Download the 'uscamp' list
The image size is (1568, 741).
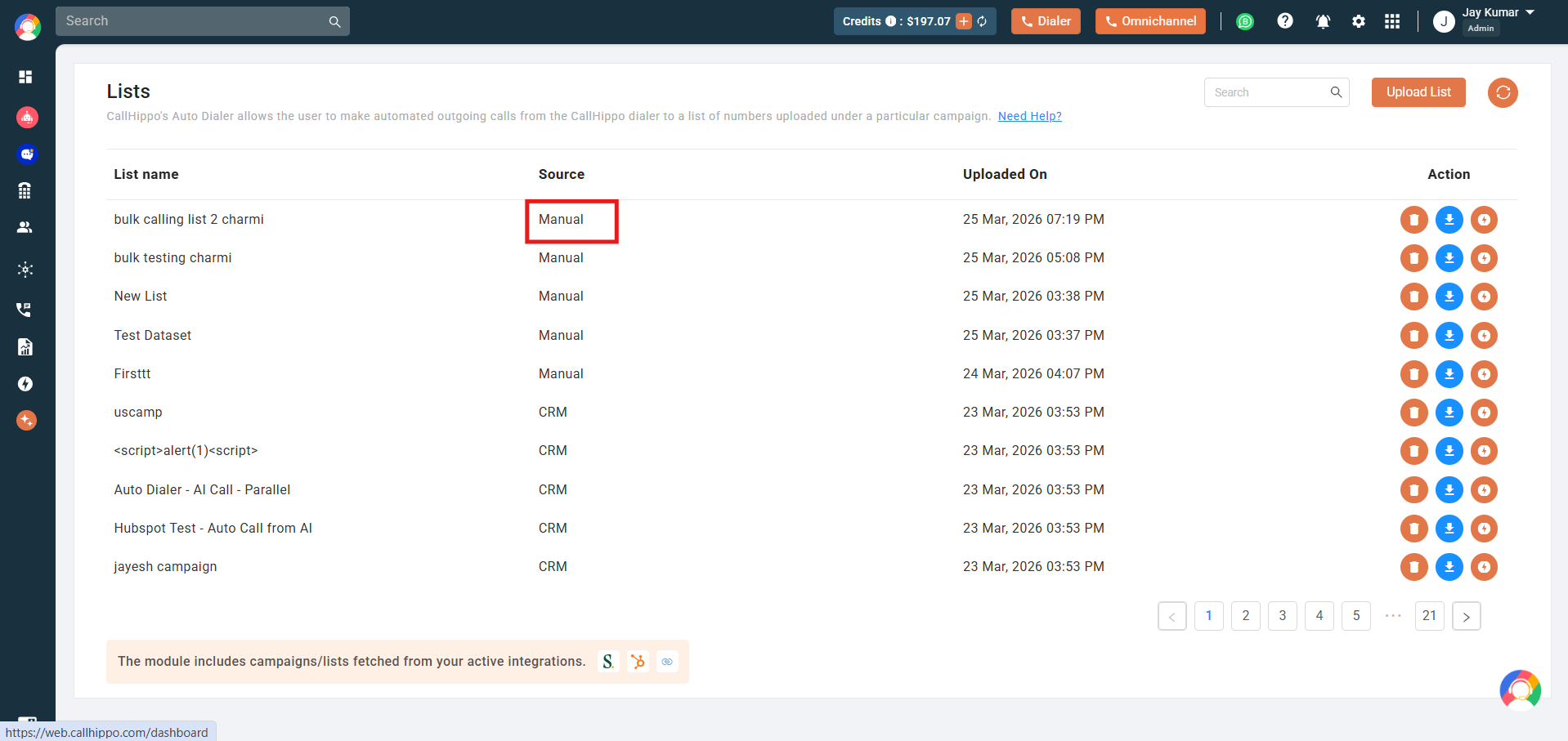(1449, 413)
